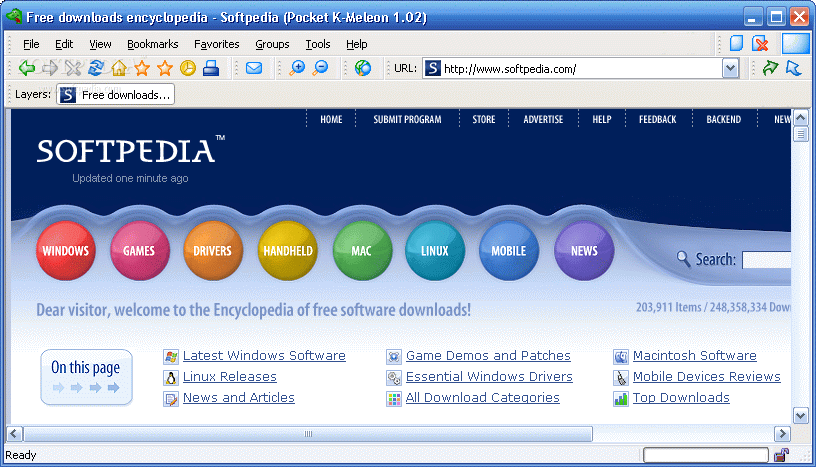Open the Macintosh Software link

coord(694,356)
